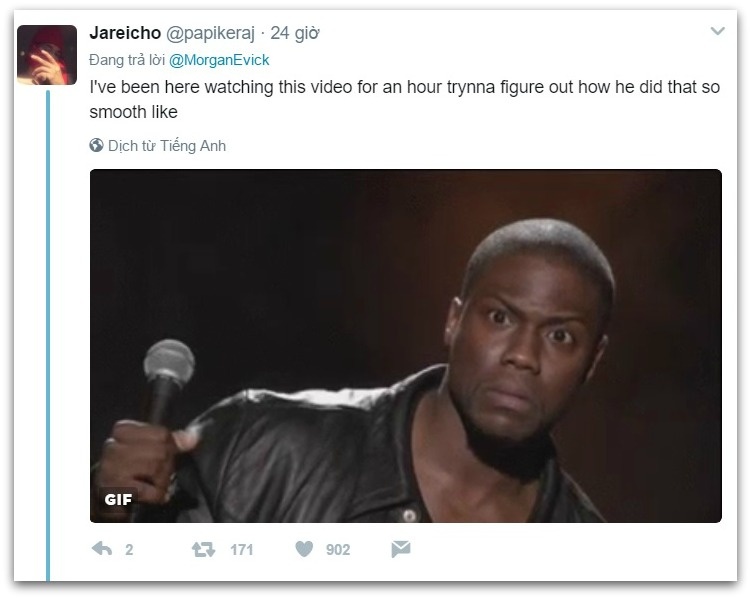Click the GIF badge label
The height and width of the screenshot is (599, 751).
[118, 499]
